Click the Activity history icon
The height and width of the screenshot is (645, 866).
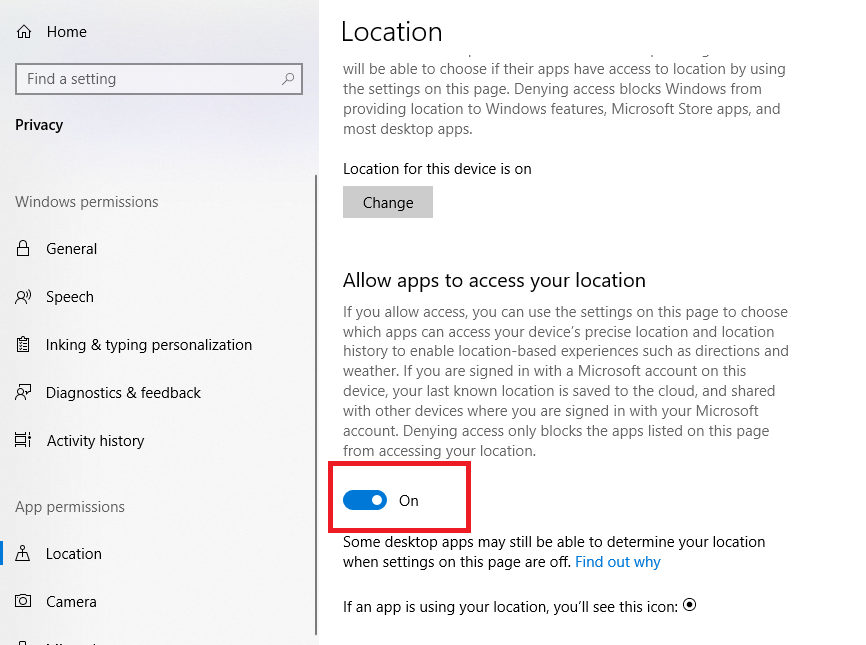pyautogui.click(x=22, y=441)
